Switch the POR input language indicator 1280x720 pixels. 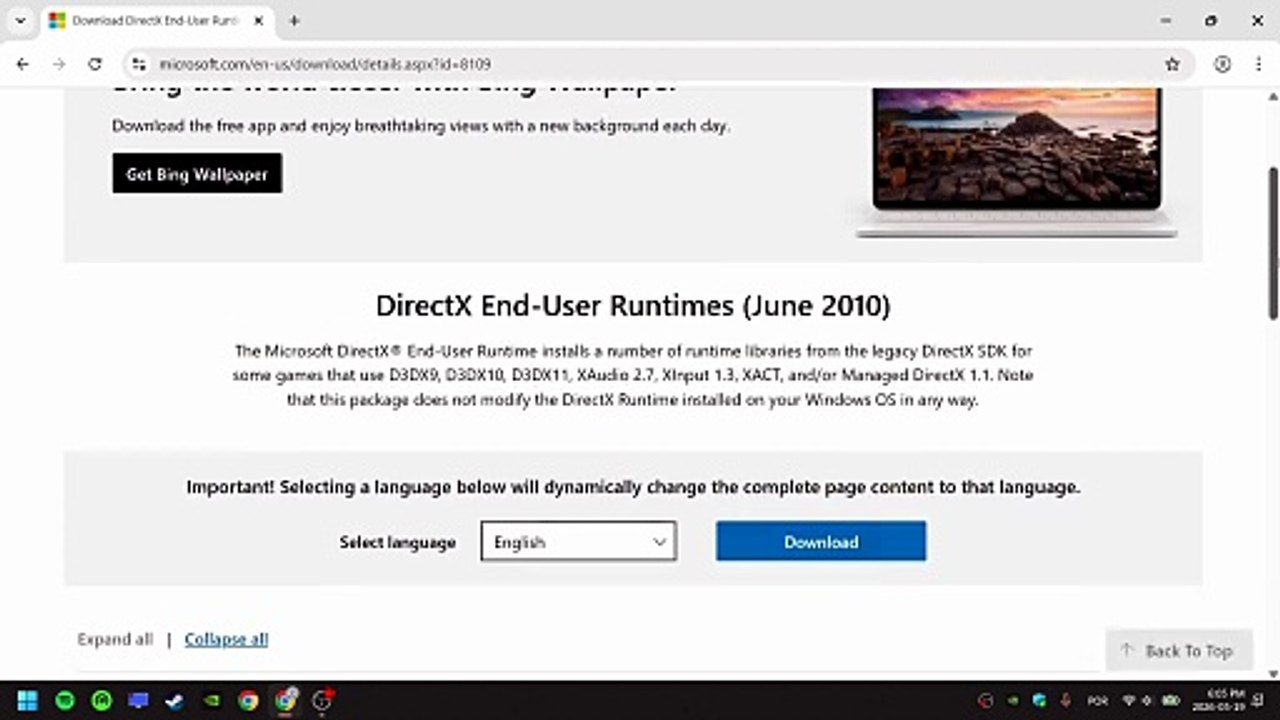pyautogui.click(x=1097, y=700)
